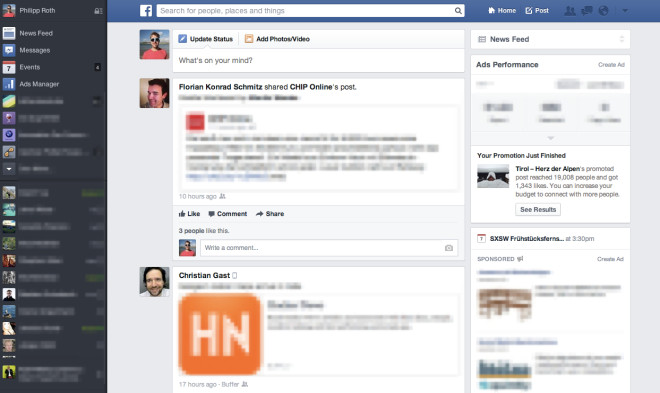Viewport: 660px width, 393px height.
Task: Expand the sidebar more-items arrow
Action: (x=9, y=169)
